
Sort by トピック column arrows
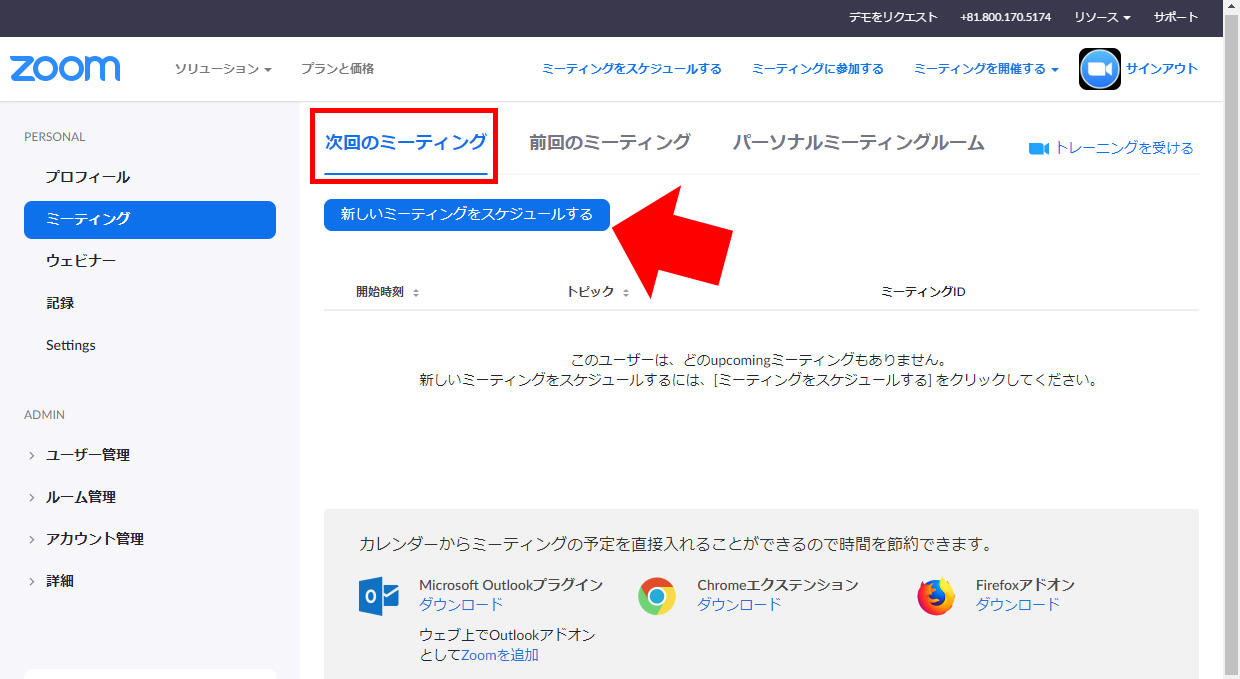click(626, 293)
